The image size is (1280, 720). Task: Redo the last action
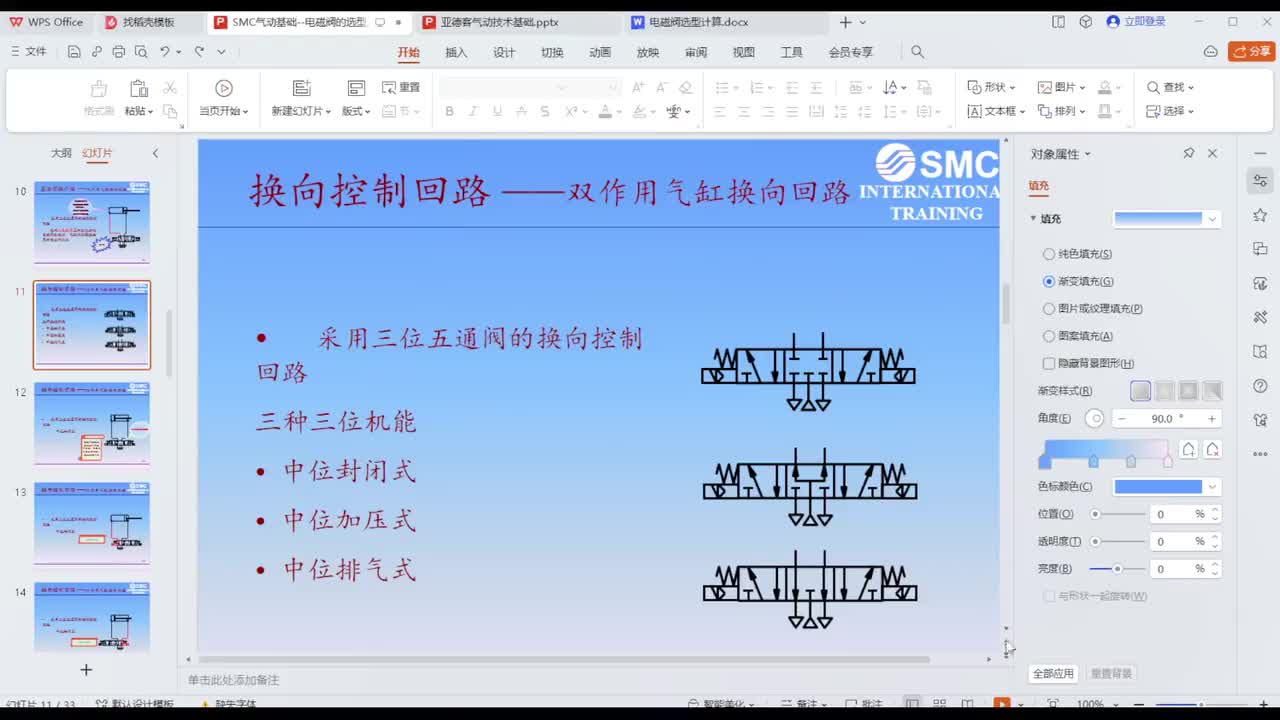coord(200,52)
